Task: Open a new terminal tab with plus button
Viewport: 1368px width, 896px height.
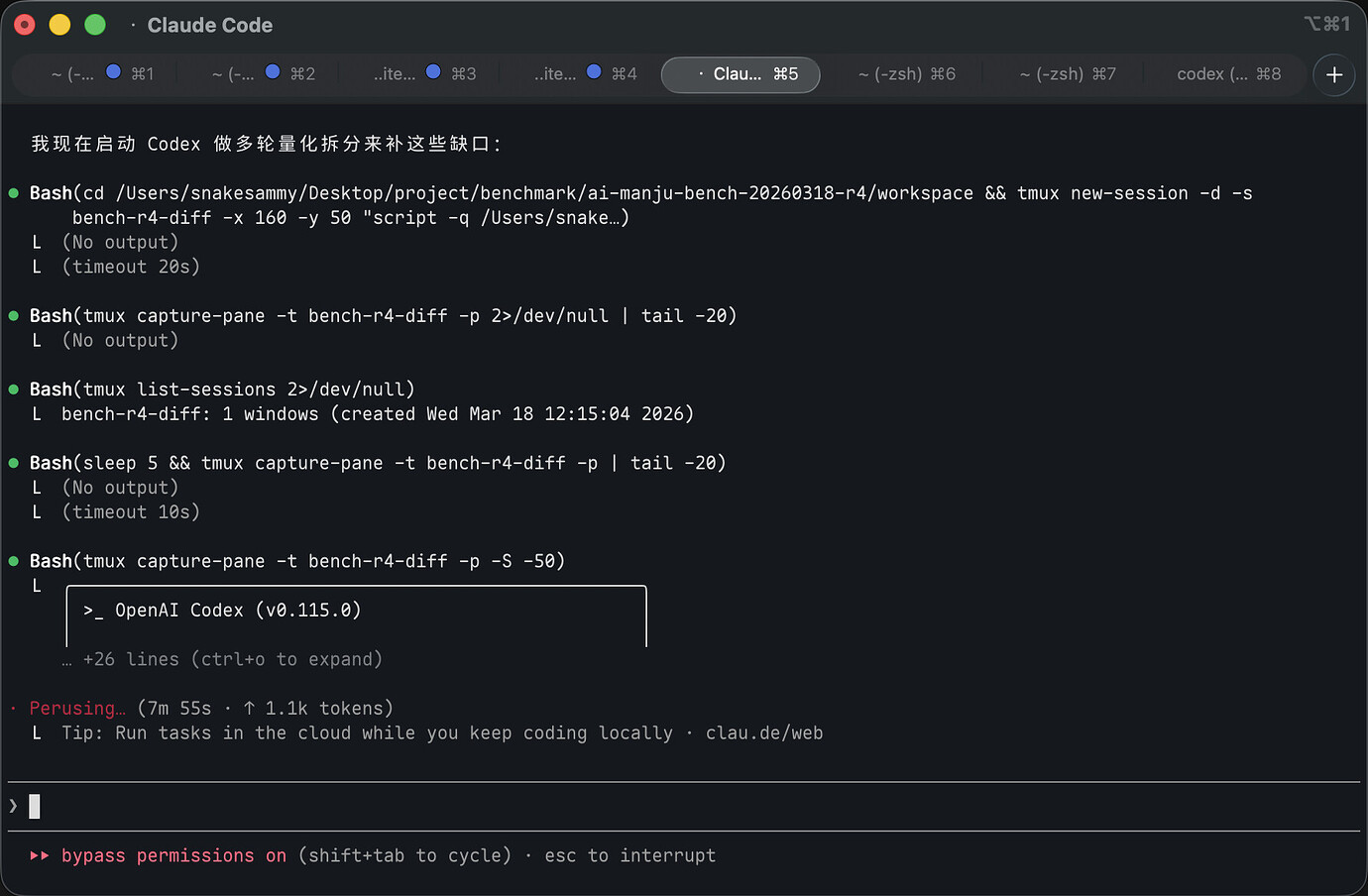Action: pos(1334,74)
